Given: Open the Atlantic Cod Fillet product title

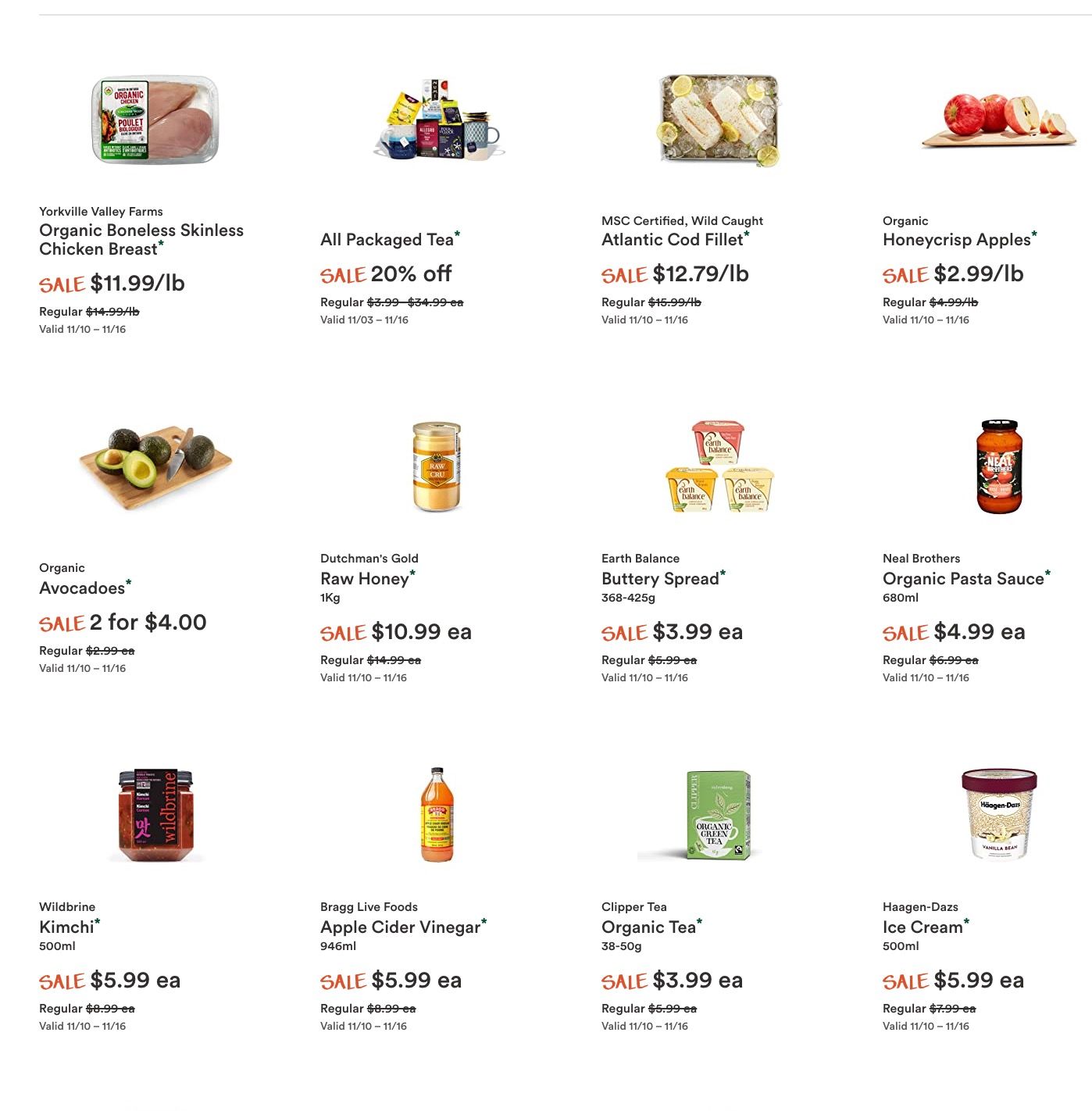Looking at the screenshot, I should click(x=673, y=239).
